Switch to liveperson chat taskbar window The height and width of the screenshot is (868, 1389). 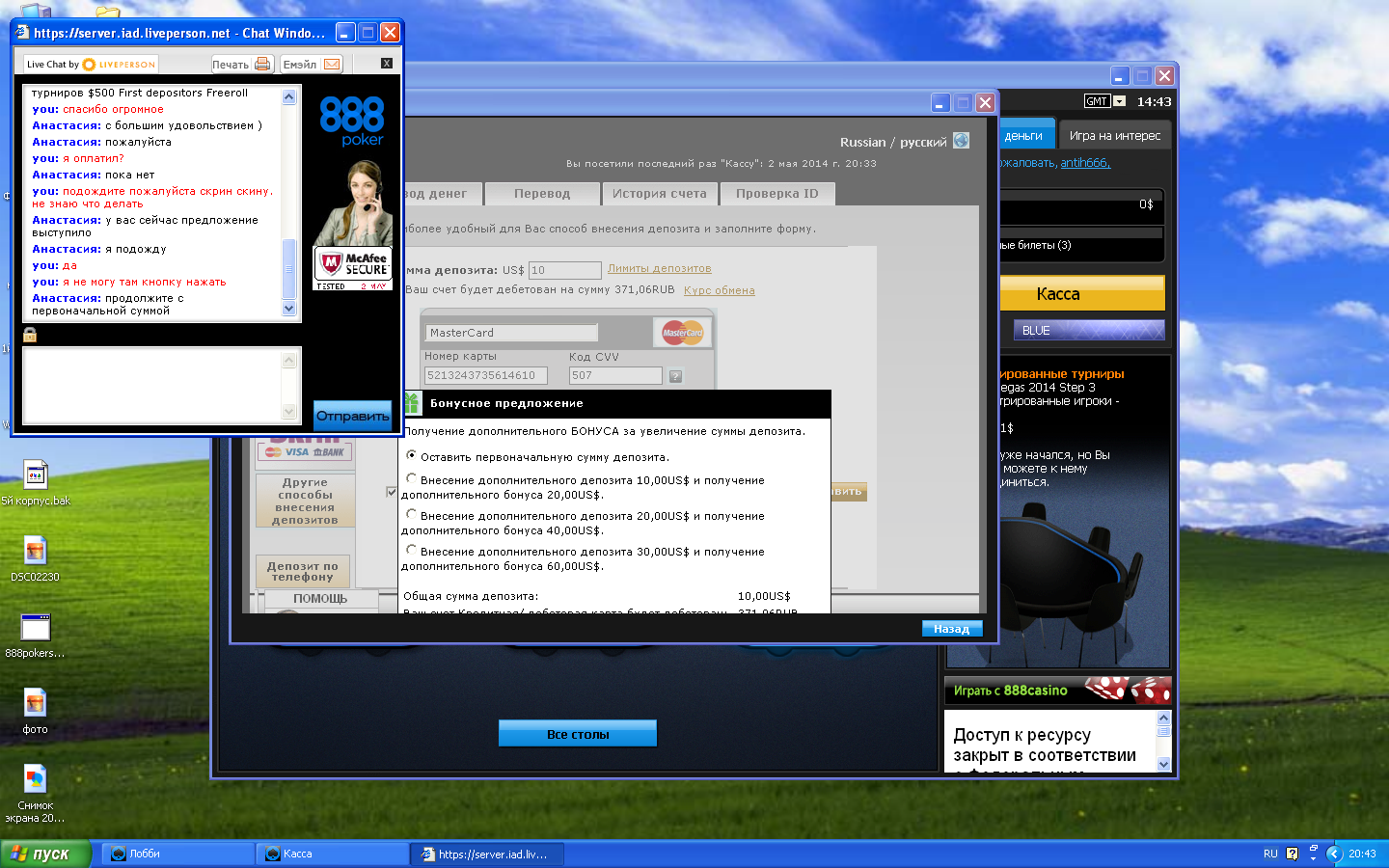487,854
